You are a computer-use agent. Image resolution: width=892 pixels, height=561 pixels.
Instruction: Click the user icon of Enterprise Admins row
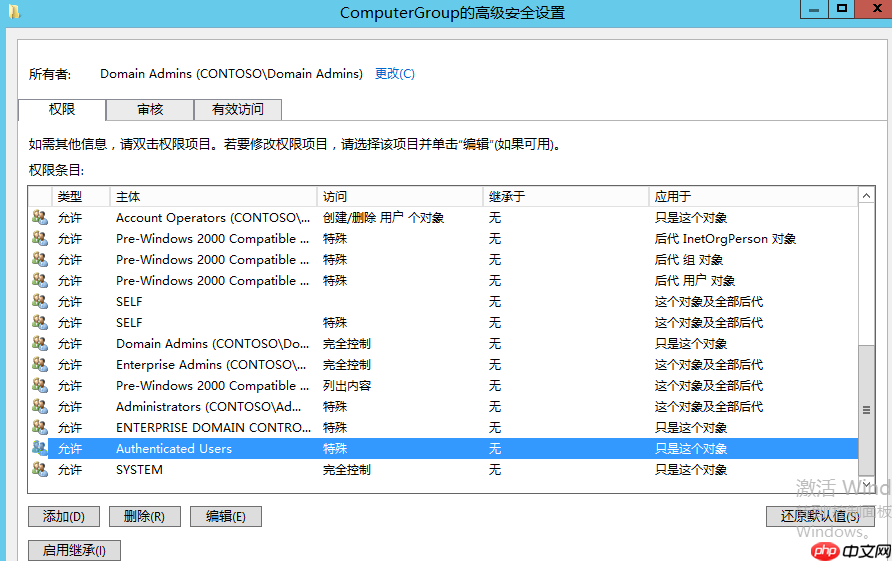[40, 364]
